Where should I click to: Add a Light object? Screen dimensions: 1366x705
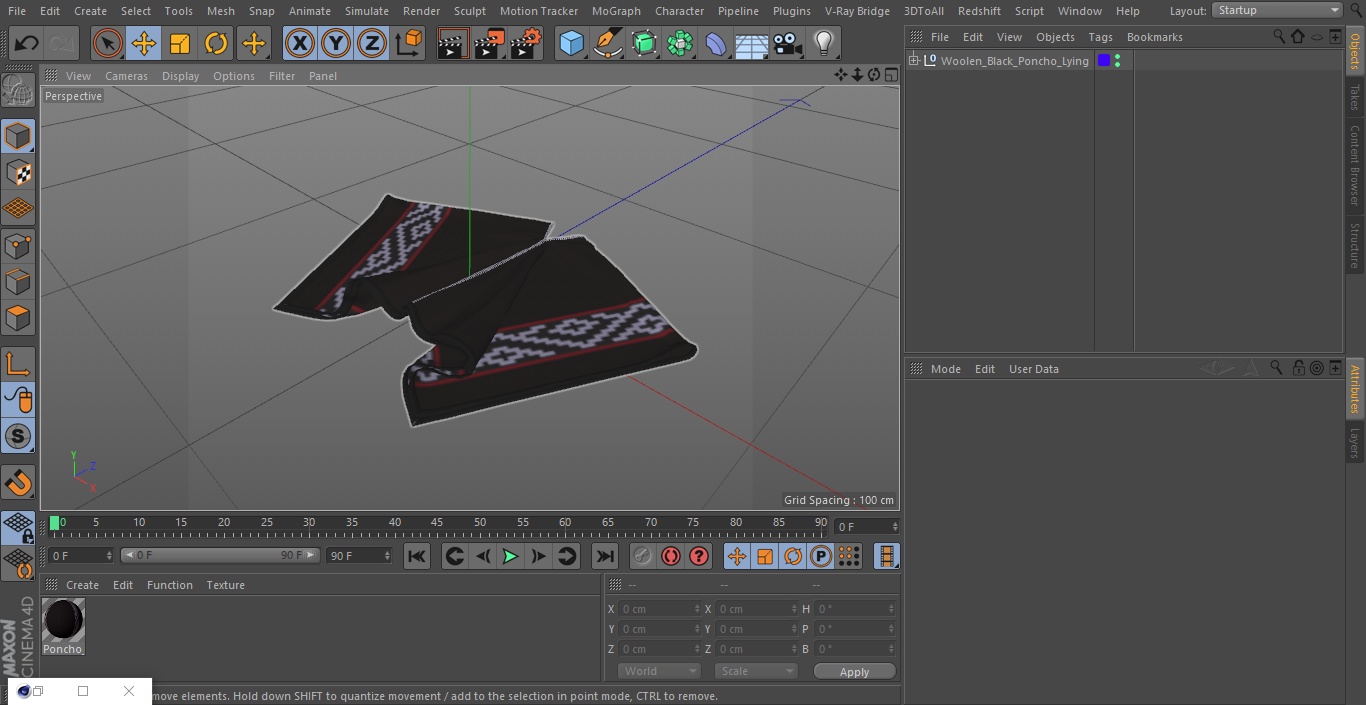pos(824,43)
